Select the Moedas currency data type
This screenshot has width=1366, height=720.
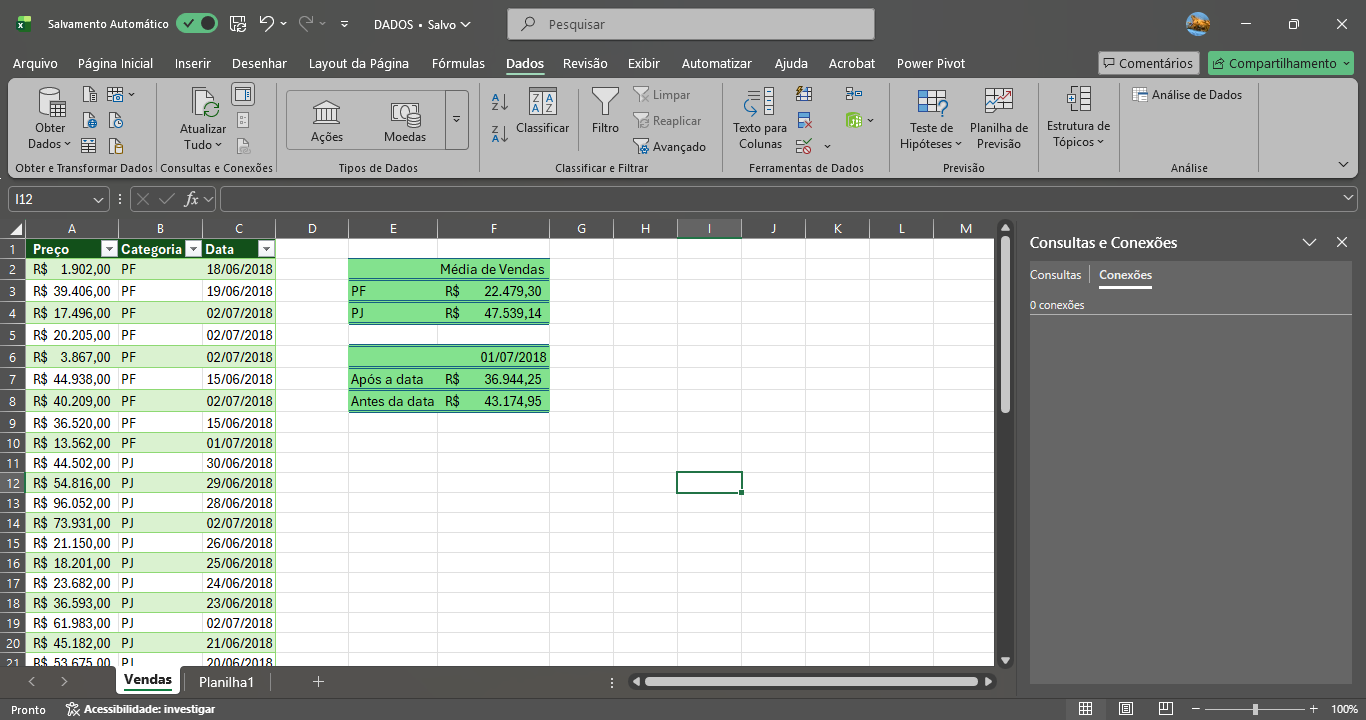tap(405, 120)
